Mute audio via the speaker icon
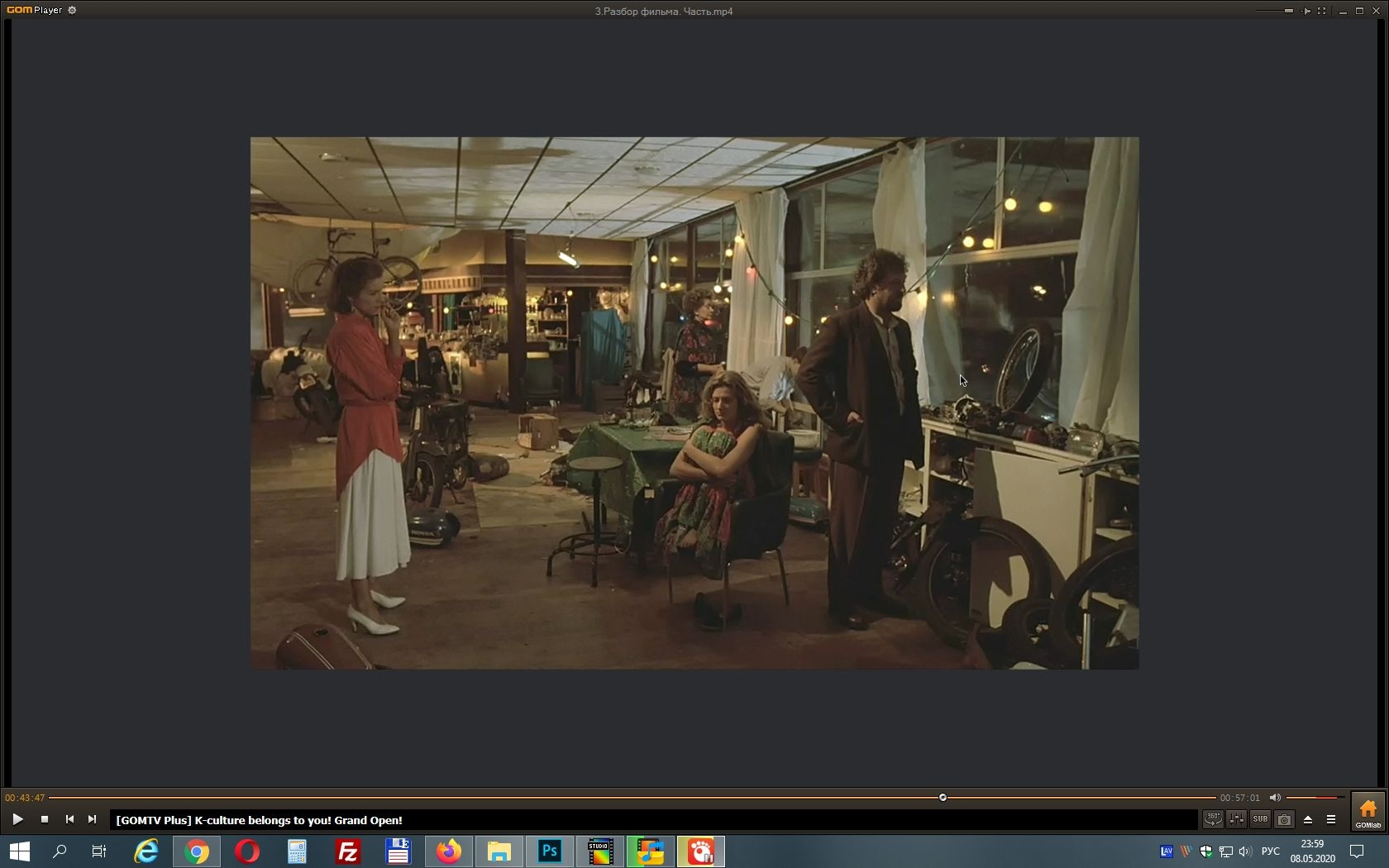The image size is (1389, 868). pos(1275,798)
